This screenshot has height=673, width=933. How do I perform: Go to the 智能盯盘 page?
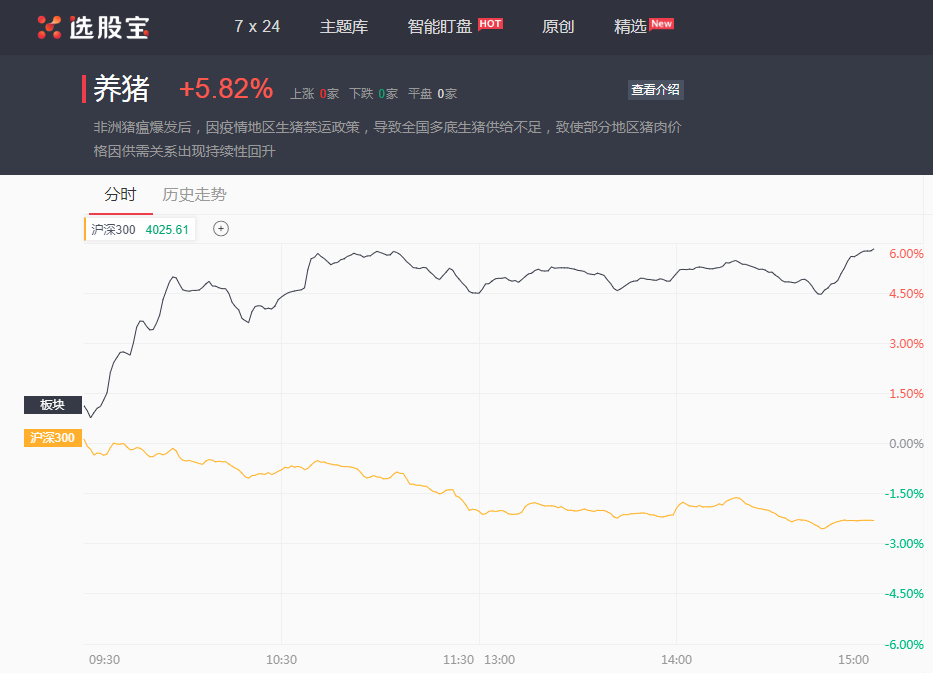click(x=440, y=27)
